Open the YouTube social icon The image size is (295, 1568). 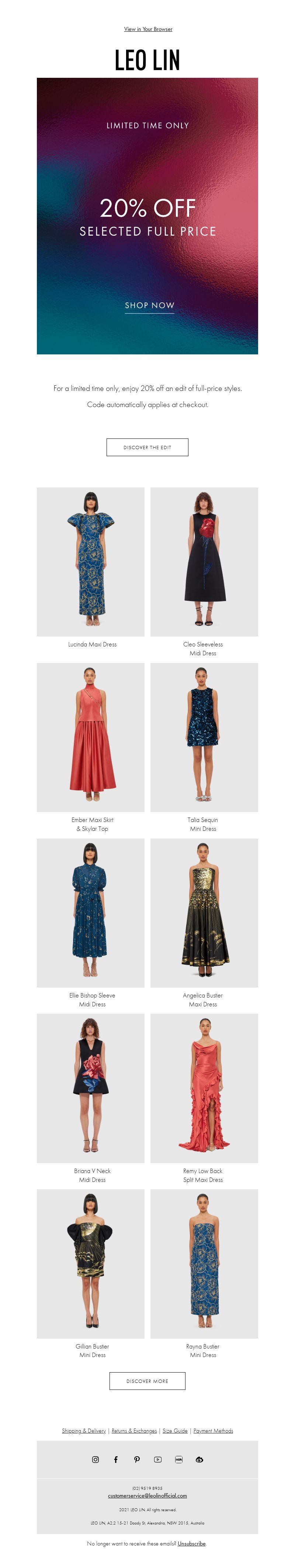pos(157,1459)
